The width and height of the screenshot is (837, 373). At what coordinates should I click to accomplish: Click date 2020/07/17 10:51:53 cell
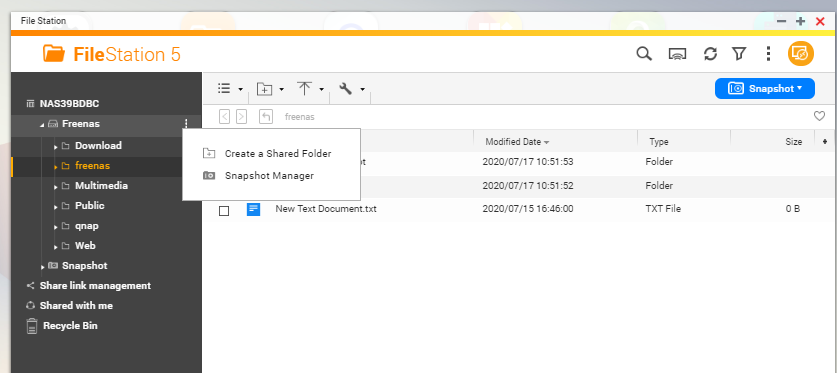tap(528, 162)
